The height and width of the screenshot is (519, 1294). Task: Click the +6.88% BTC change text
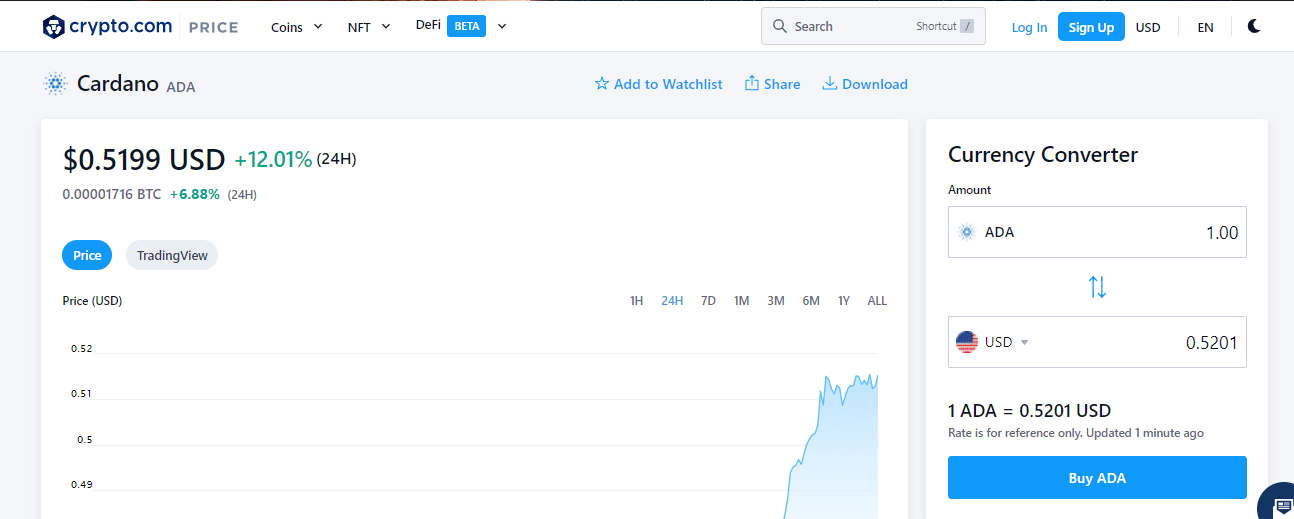tap(194, 194)
